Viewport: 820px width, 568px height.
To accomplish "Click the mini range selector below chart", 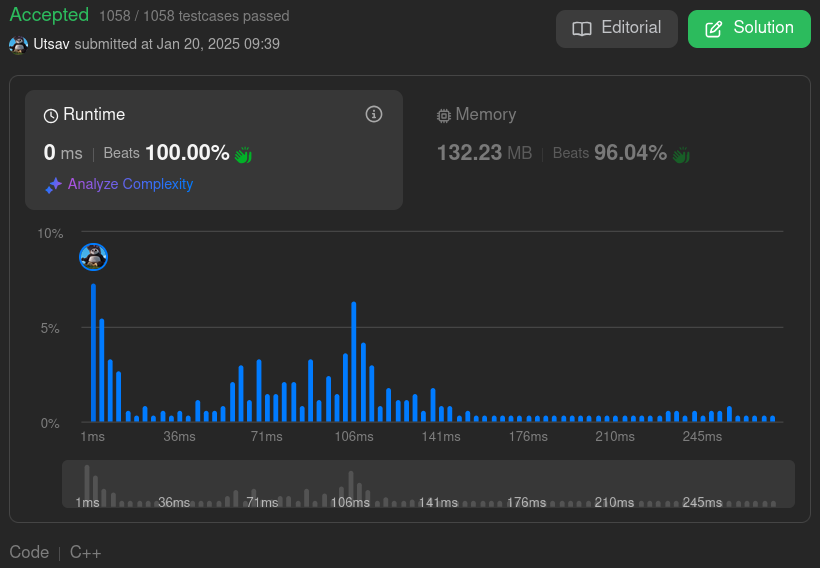I will [428, 485].
